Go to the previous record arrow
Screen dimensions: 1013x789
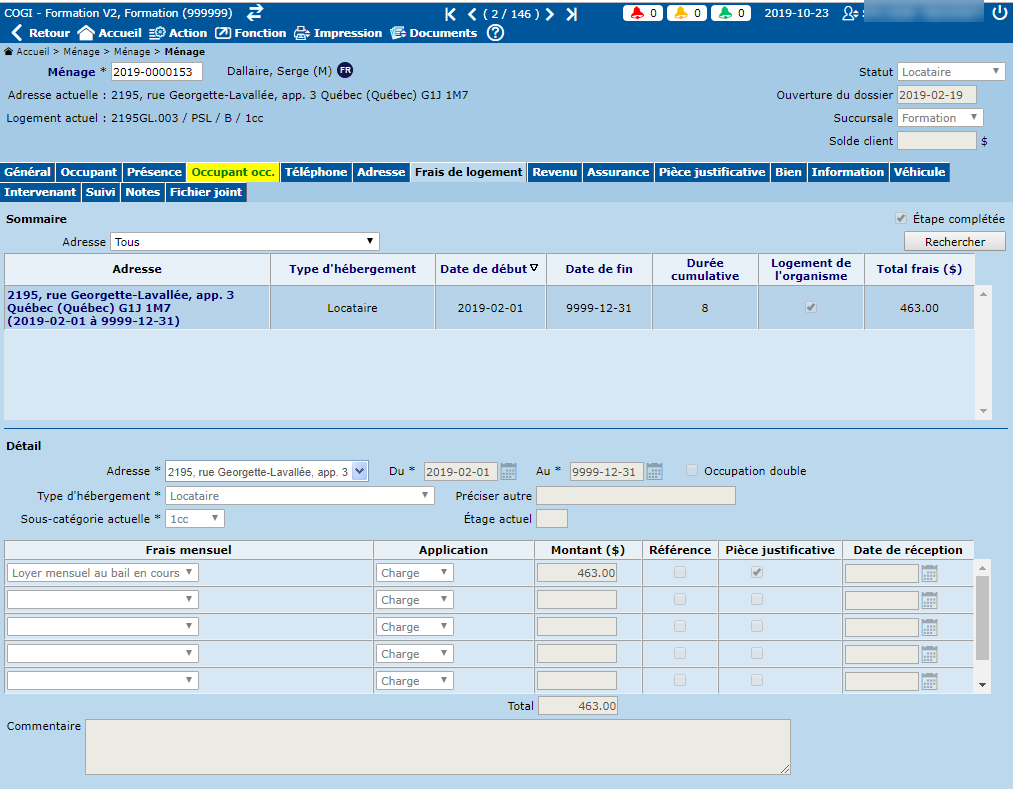[472, 14]
